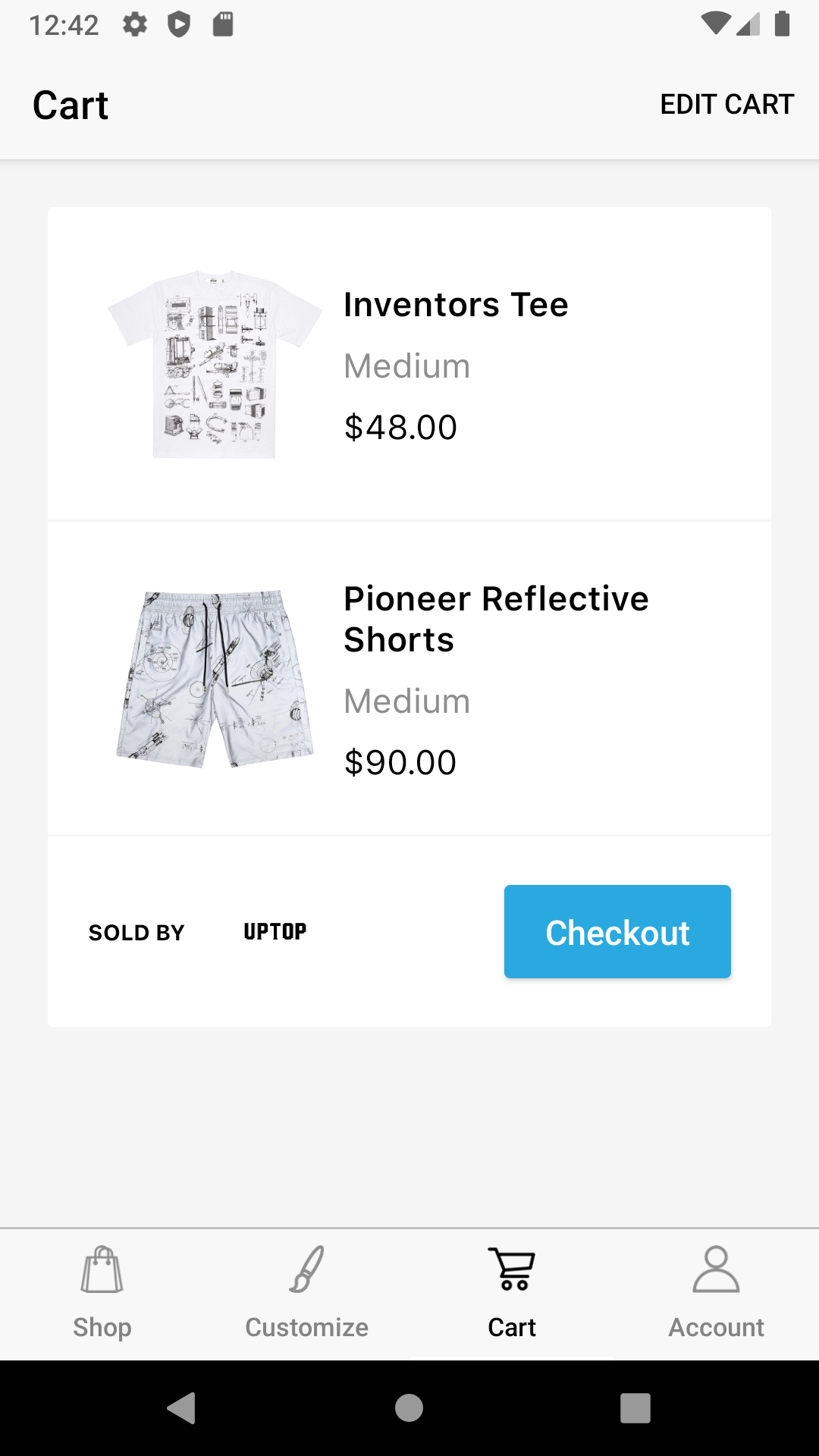819x1456 pixels.
Task: Switch to the Shop tab label
Action: (102, 1327)
